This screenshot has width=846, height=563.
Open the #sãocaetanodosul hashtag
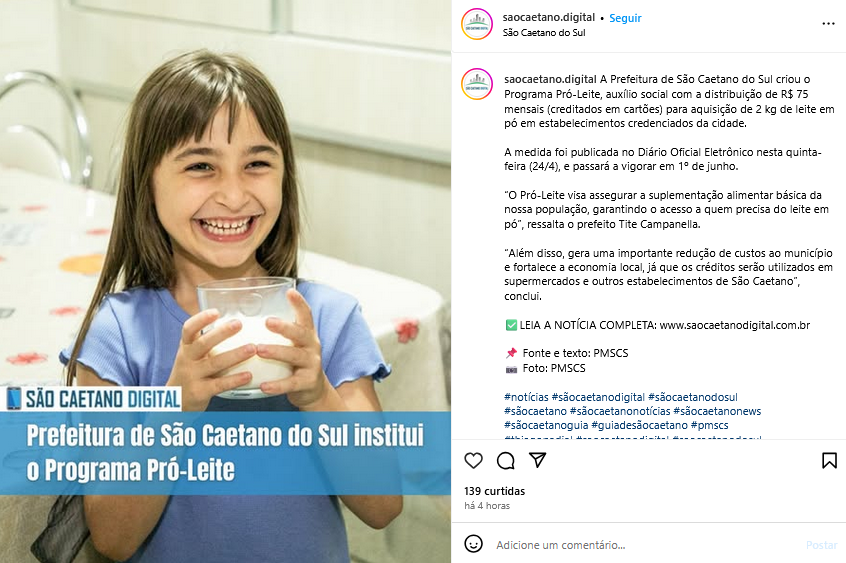(693, 397)
